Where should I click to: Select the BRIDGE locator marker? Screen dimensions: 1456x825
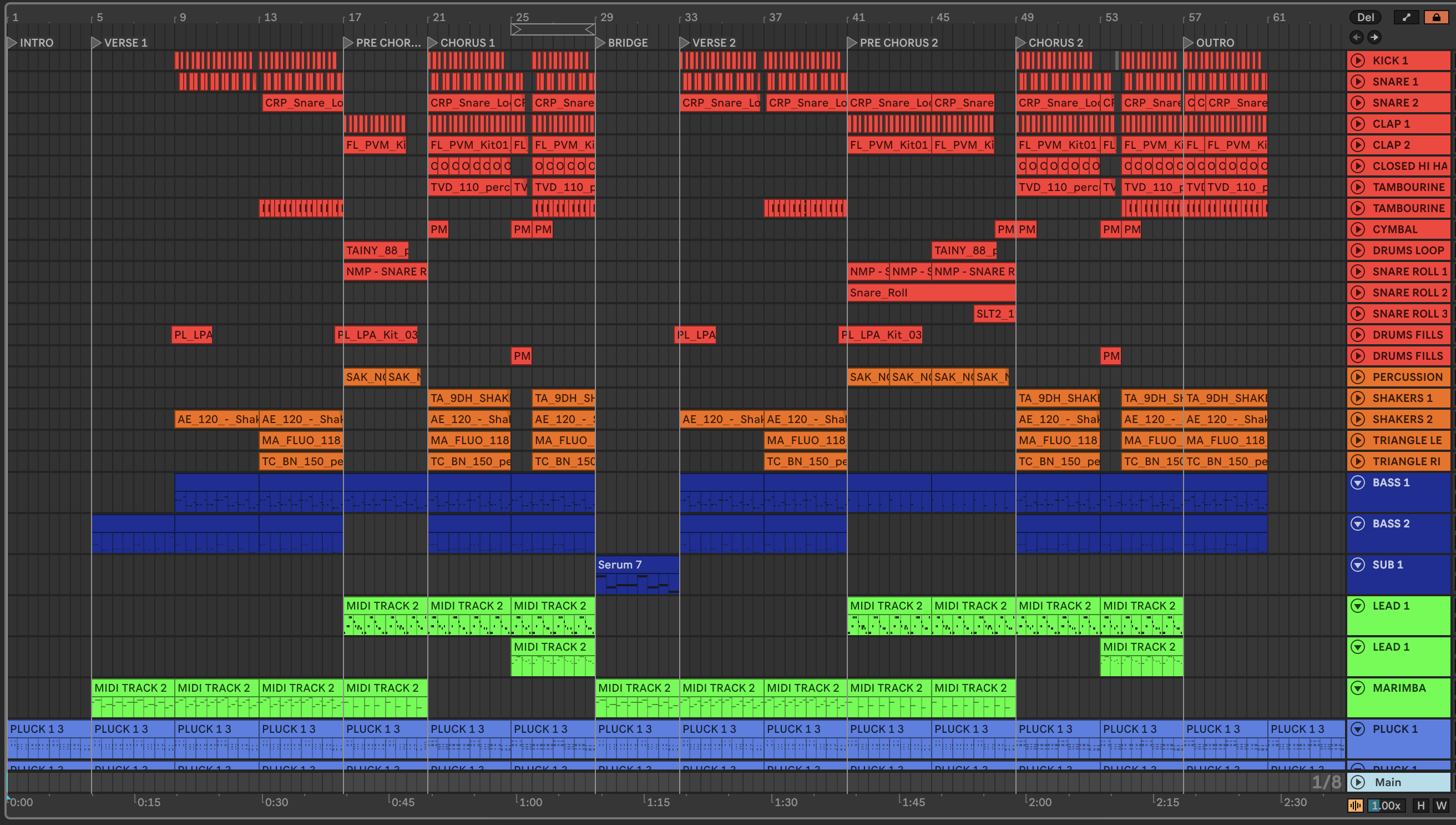click(x=601, y=43)
